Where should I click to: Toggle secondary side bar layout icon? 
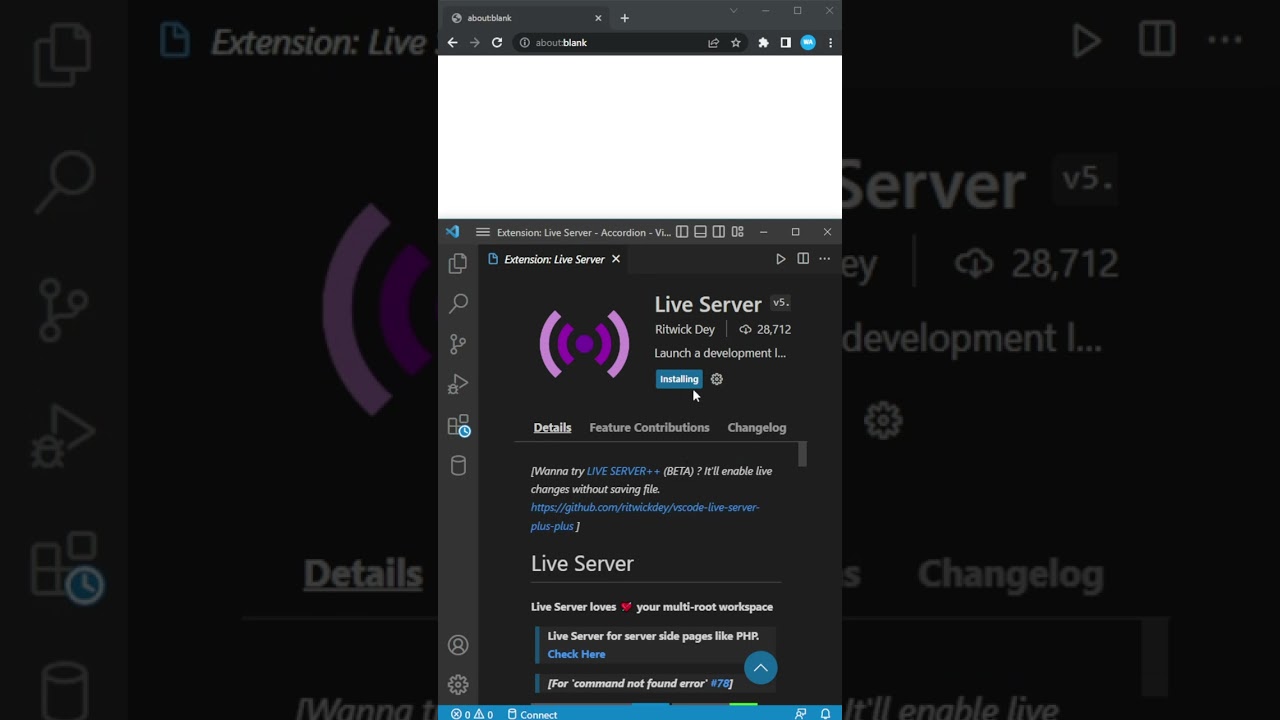click(719, 232)
